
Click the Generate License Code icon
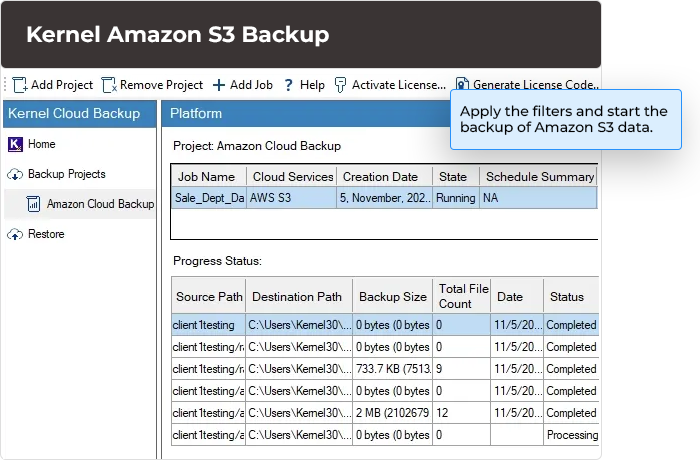462,84
